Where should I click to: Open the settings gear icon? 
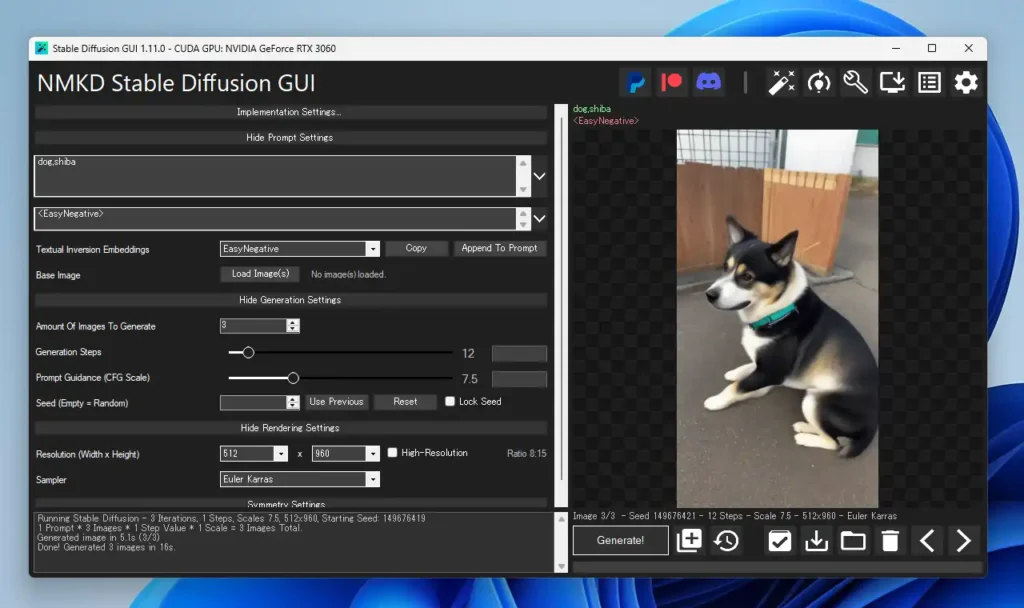click(966, 82)
